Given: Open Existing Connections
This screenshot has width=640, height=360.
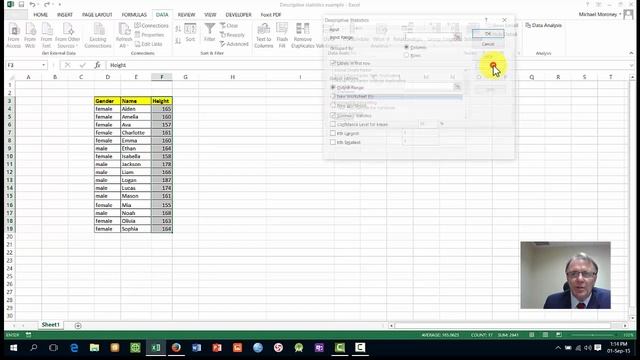Looking at the screenshot, I should pyautogui.click(x=98, y=36).
